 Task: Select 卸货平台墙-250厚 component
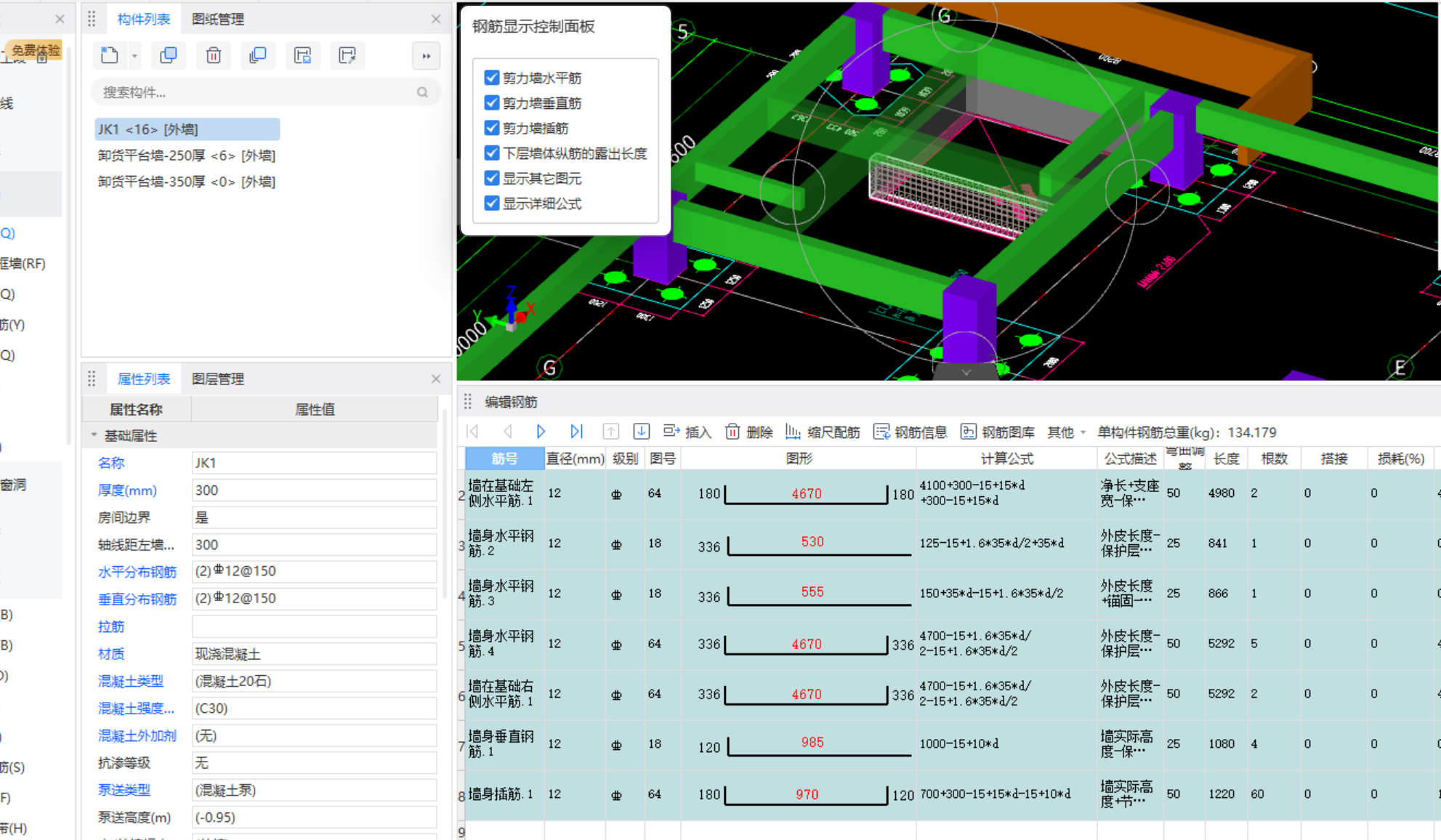(x=187, y=156)
